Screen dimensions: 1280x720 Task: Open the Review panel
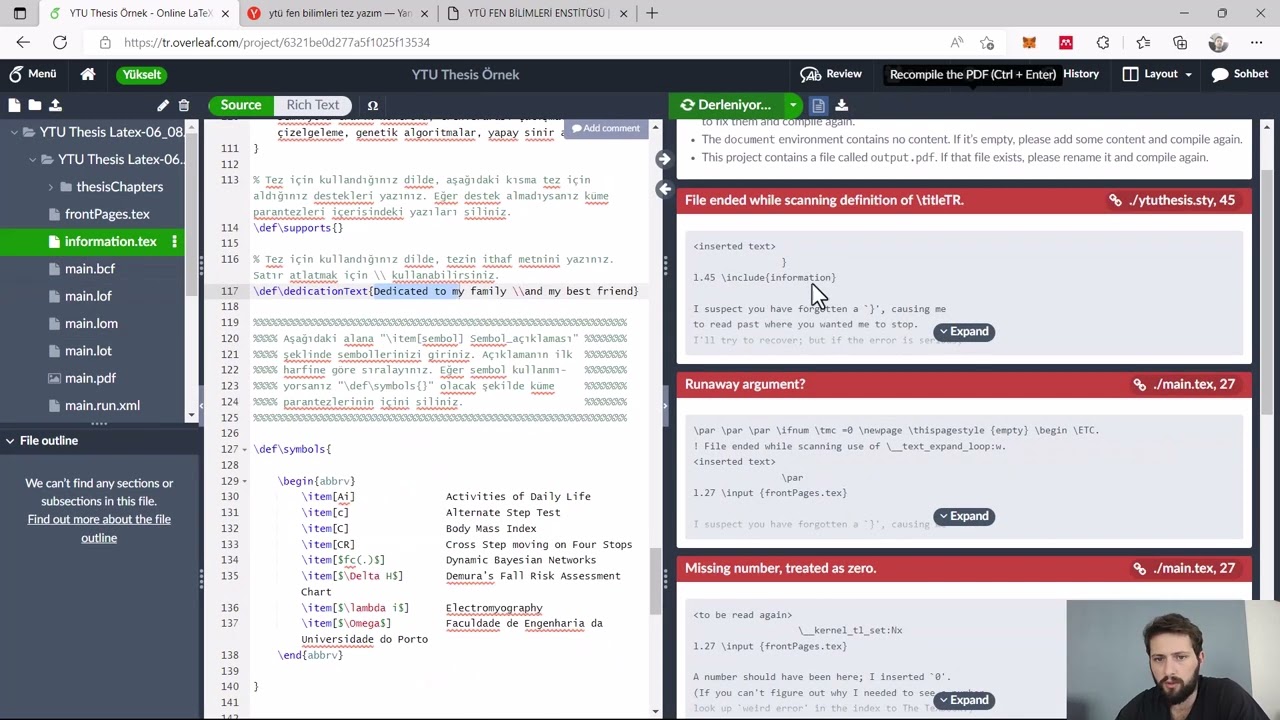point(831,74)
